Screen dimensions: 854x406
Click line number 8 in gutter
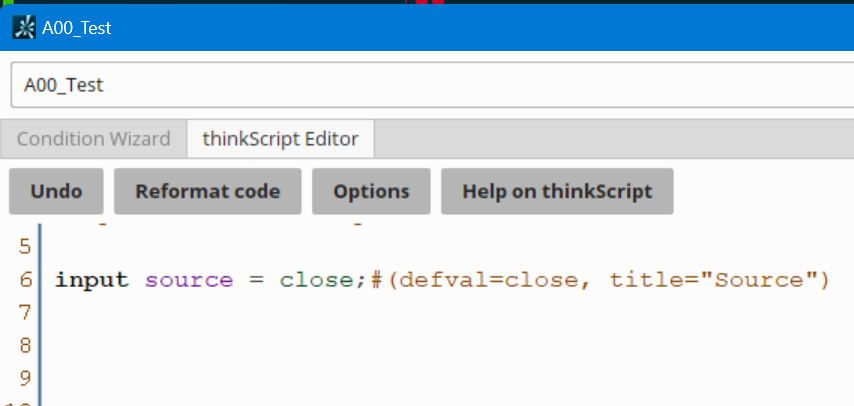coord(25,346)
